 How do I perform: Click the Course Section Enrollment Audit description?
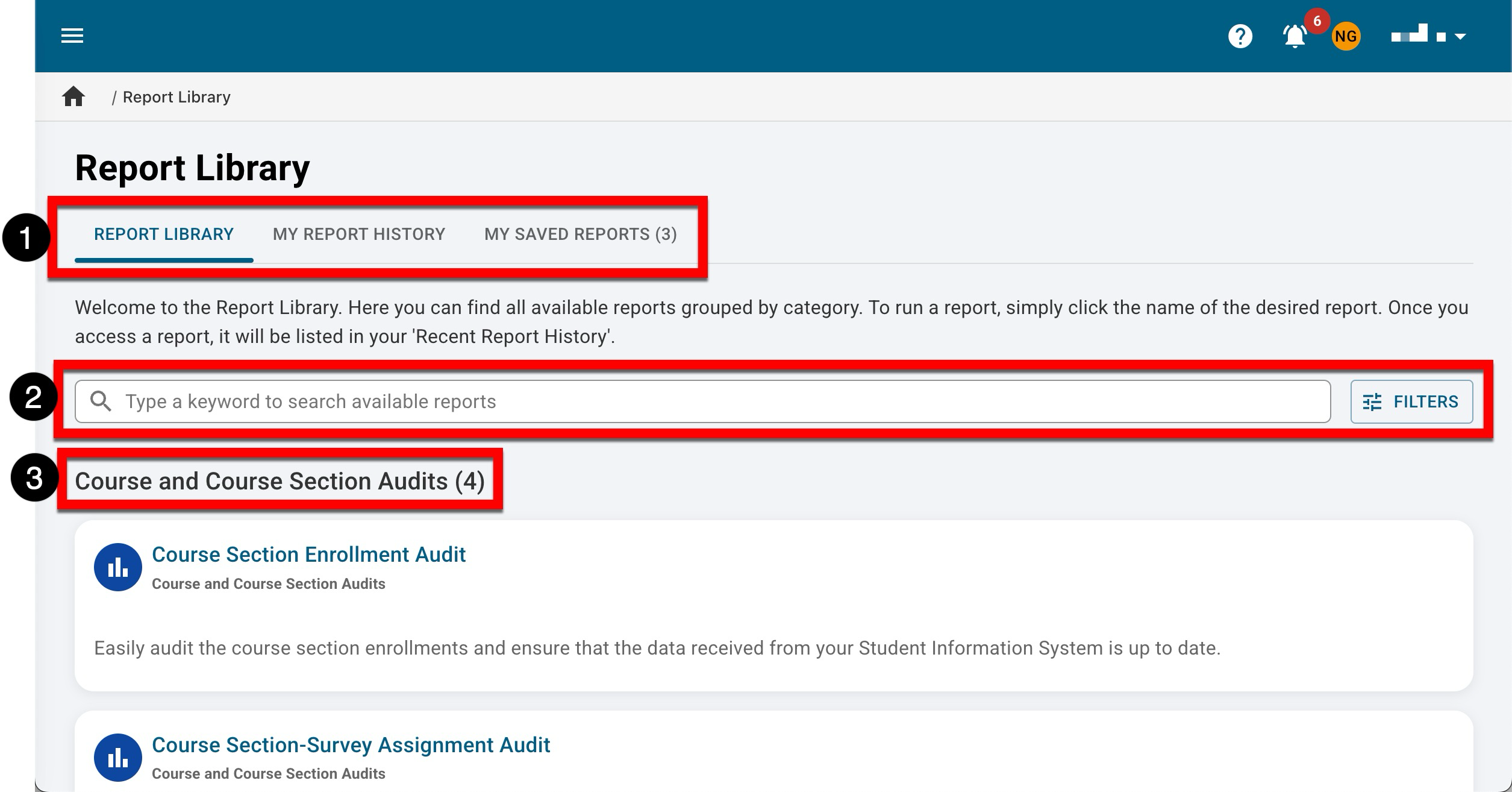[x=657, y=648]
